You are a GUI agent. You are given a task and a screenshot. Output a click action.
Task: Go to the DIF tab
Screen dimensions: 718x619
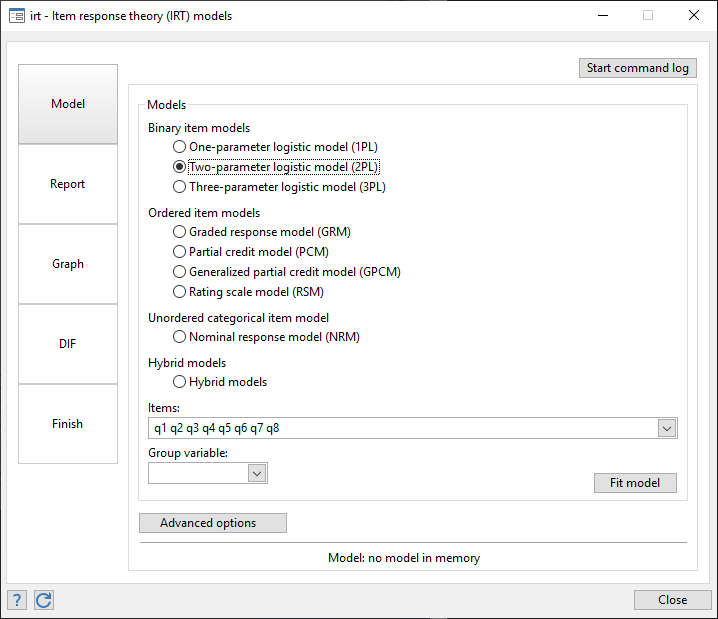pos(68,344)
